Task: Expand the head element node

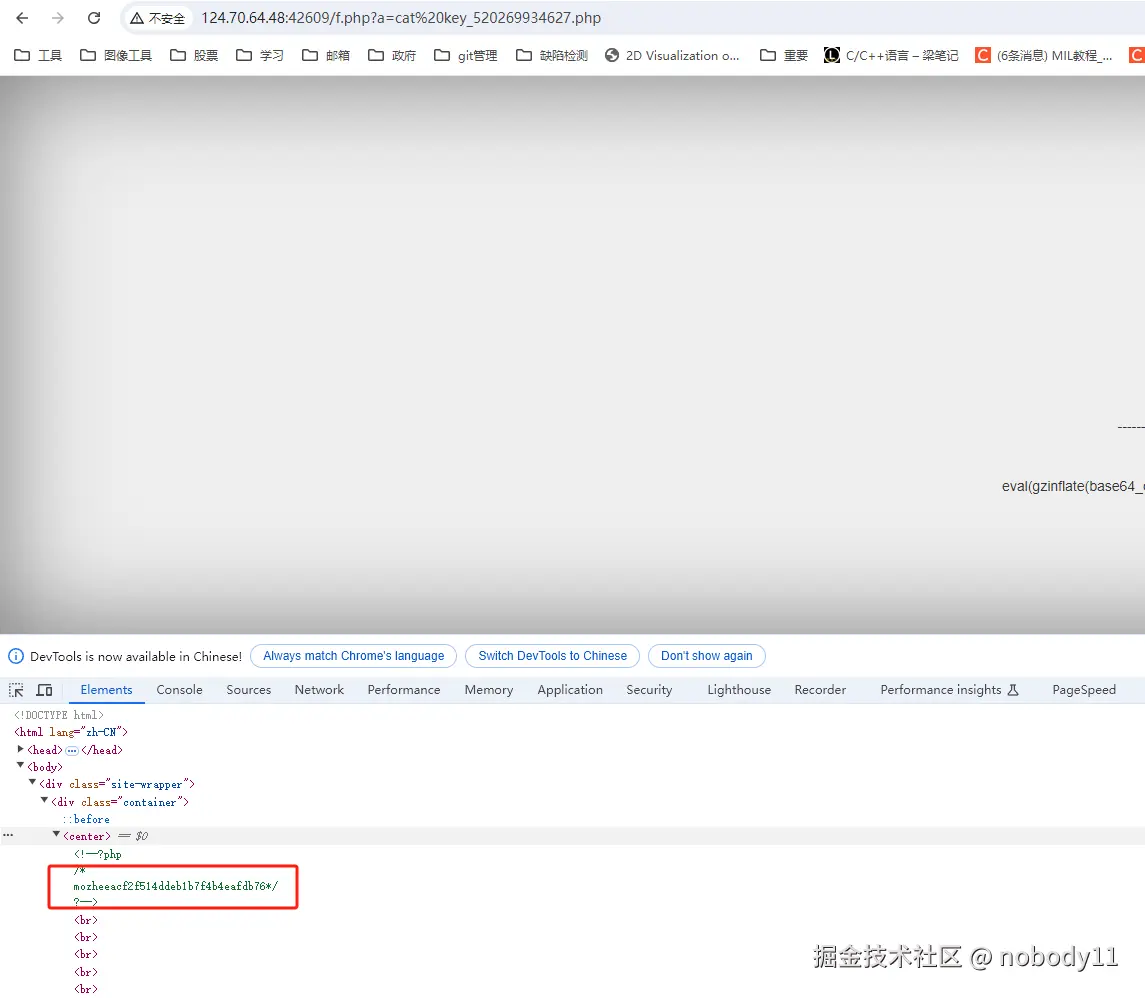Action: 20,749
